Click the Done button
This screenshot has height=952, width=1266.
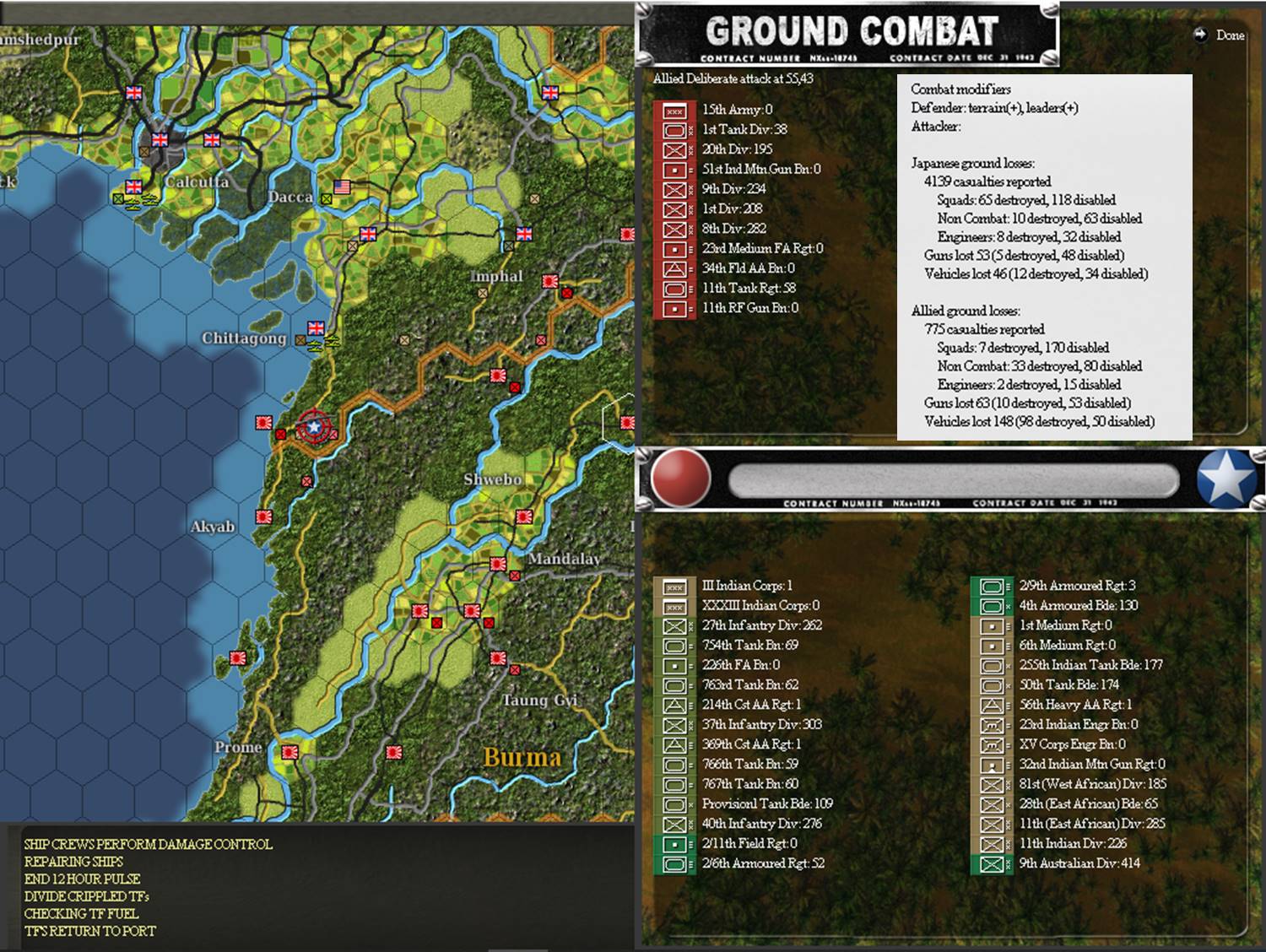click(x=1220, y=35)
